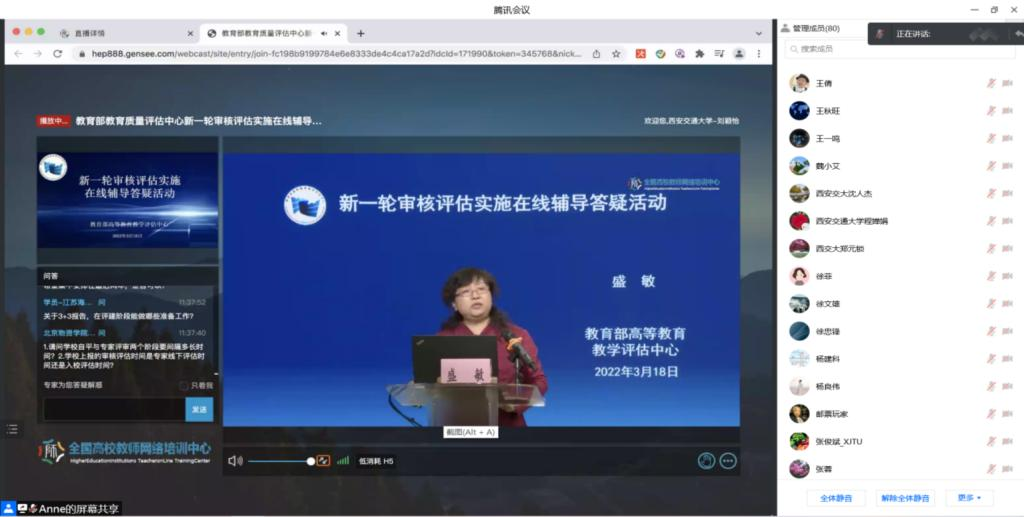Click the browser forward arrow
The image size is (1024, 517).
[x=37, y=54]
